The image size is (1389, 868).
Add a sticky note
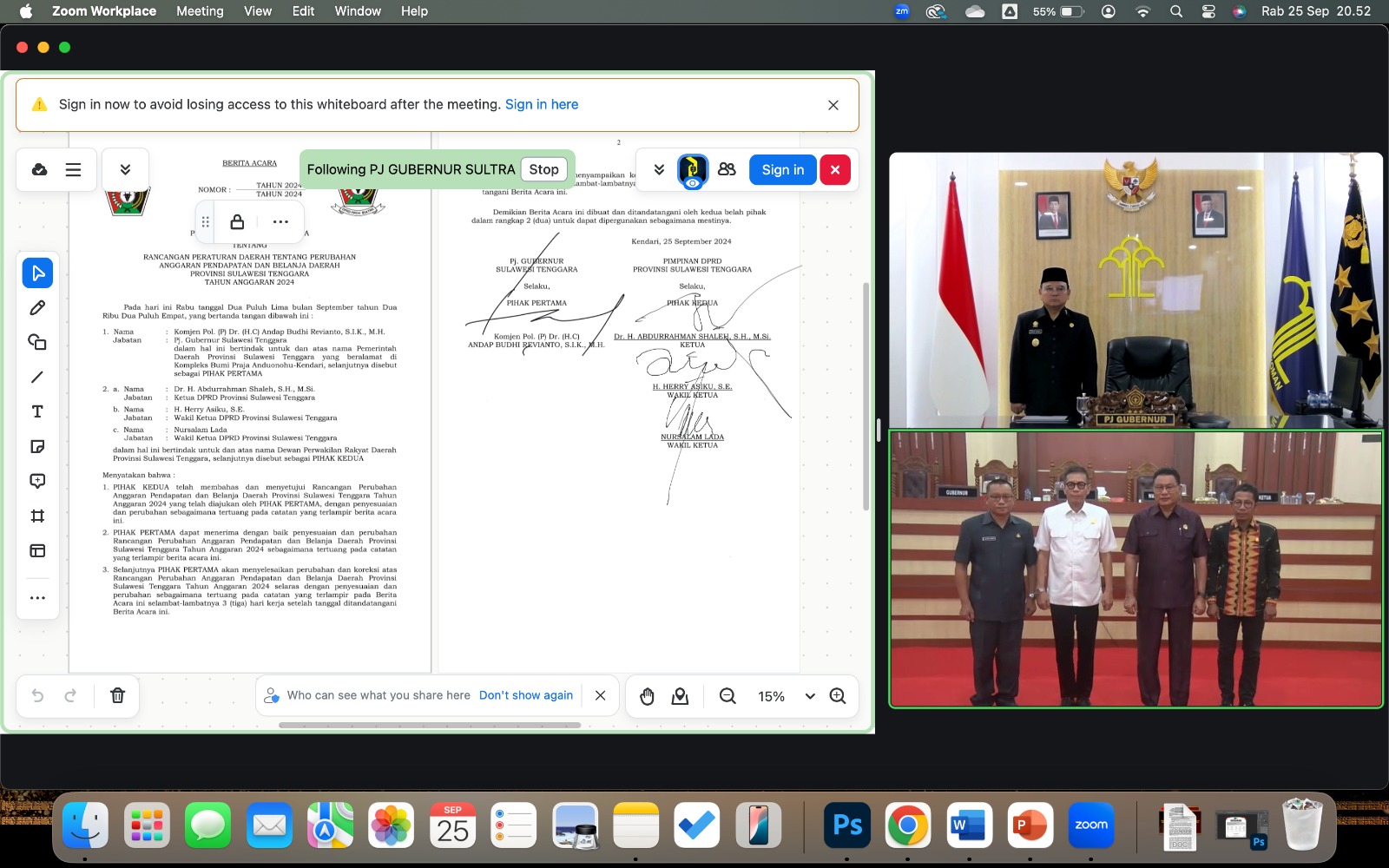37,446
